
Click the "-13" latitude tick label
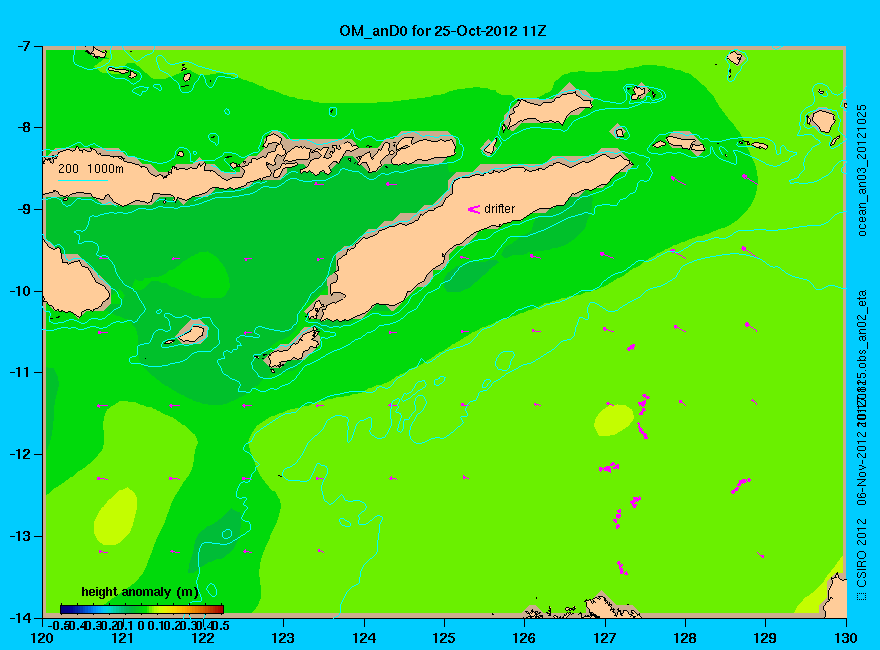tap(19, 536)
